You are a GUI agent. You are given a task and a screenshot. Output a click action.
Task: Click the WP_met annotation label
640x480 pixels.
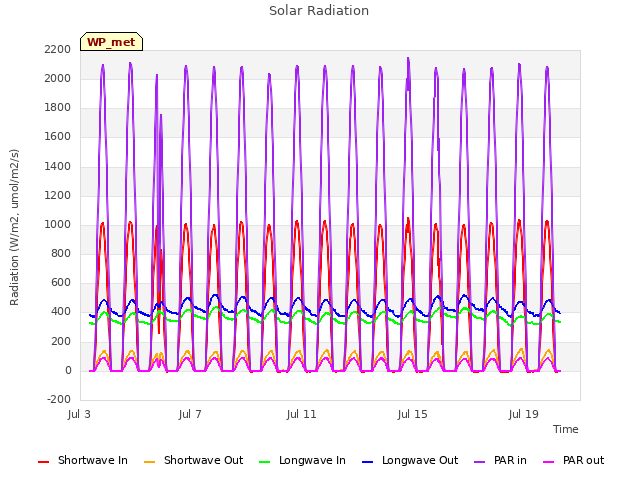[111, 42]
